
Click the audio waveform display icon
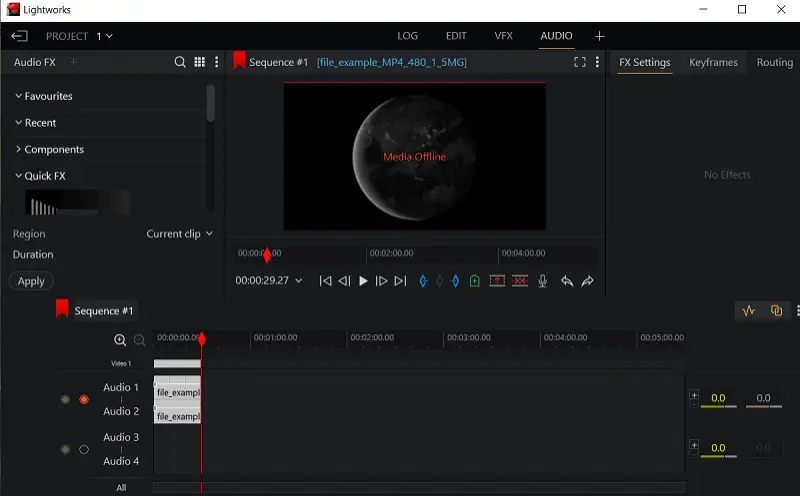pyautogui.click(x=749, y=311)
